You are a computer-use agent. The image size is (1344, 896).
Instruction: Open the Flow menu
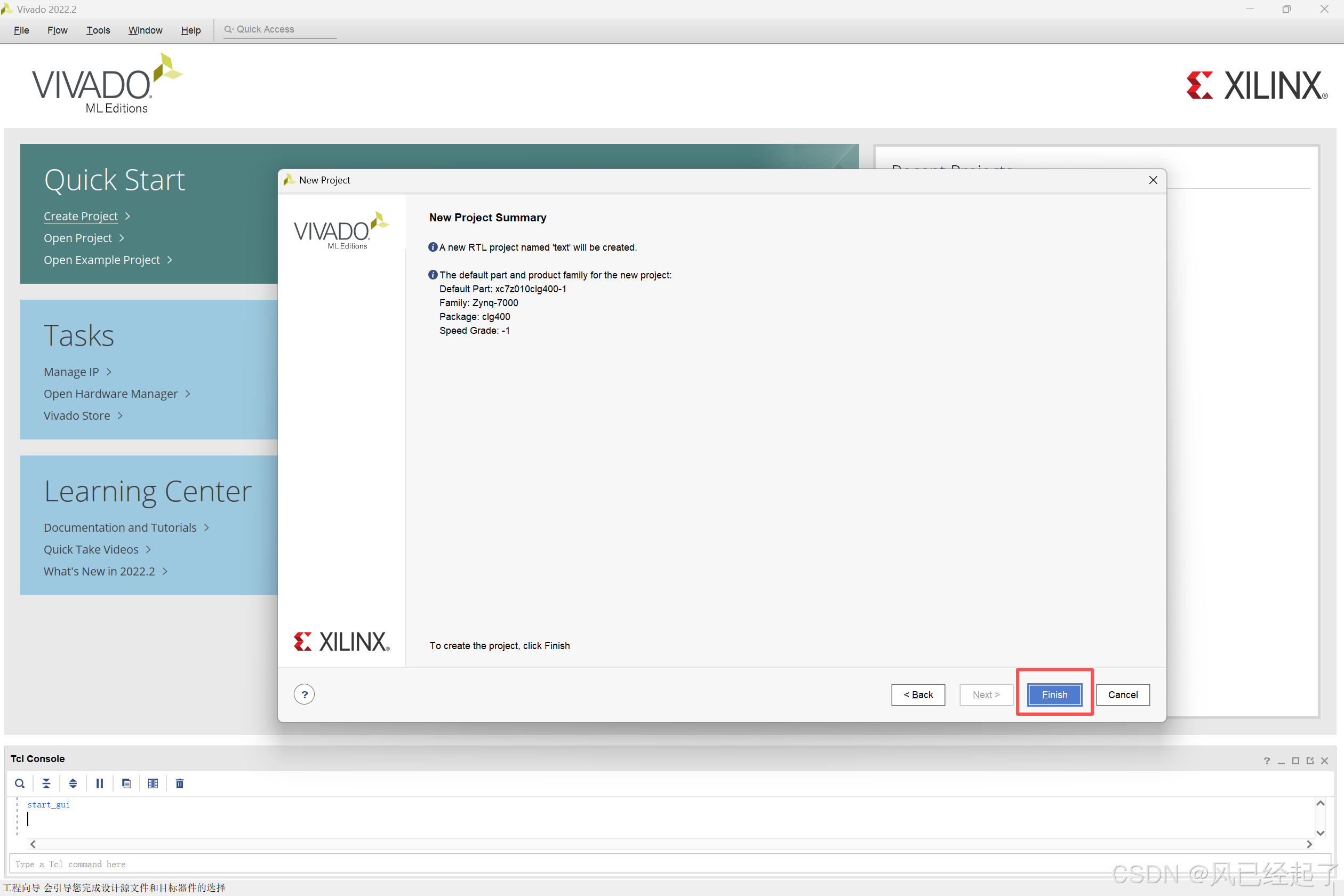click(x=57, y=30)
